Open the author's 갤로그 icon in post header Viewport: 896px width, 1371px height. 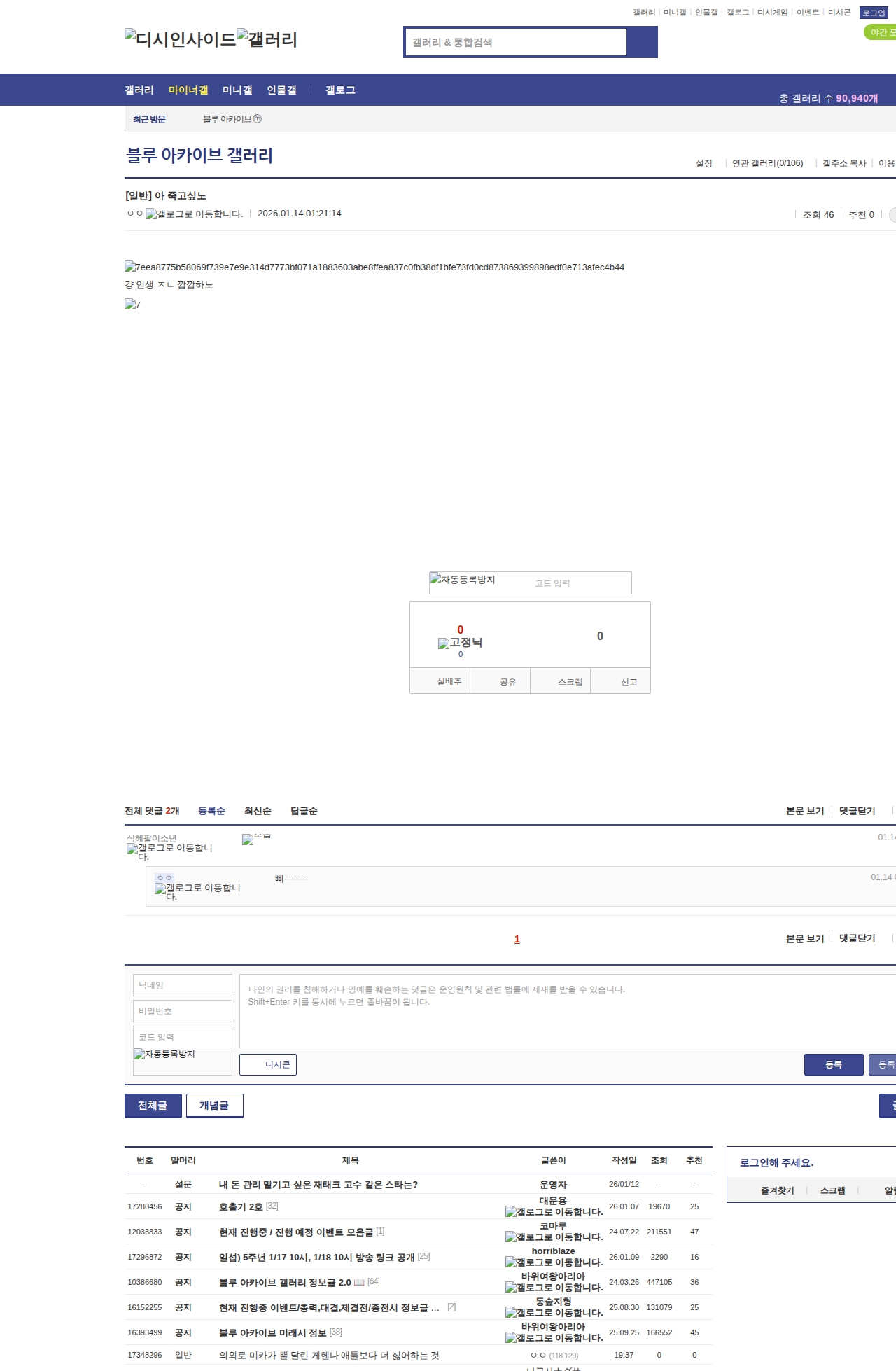pyautogui.click(x=194, y=214)
